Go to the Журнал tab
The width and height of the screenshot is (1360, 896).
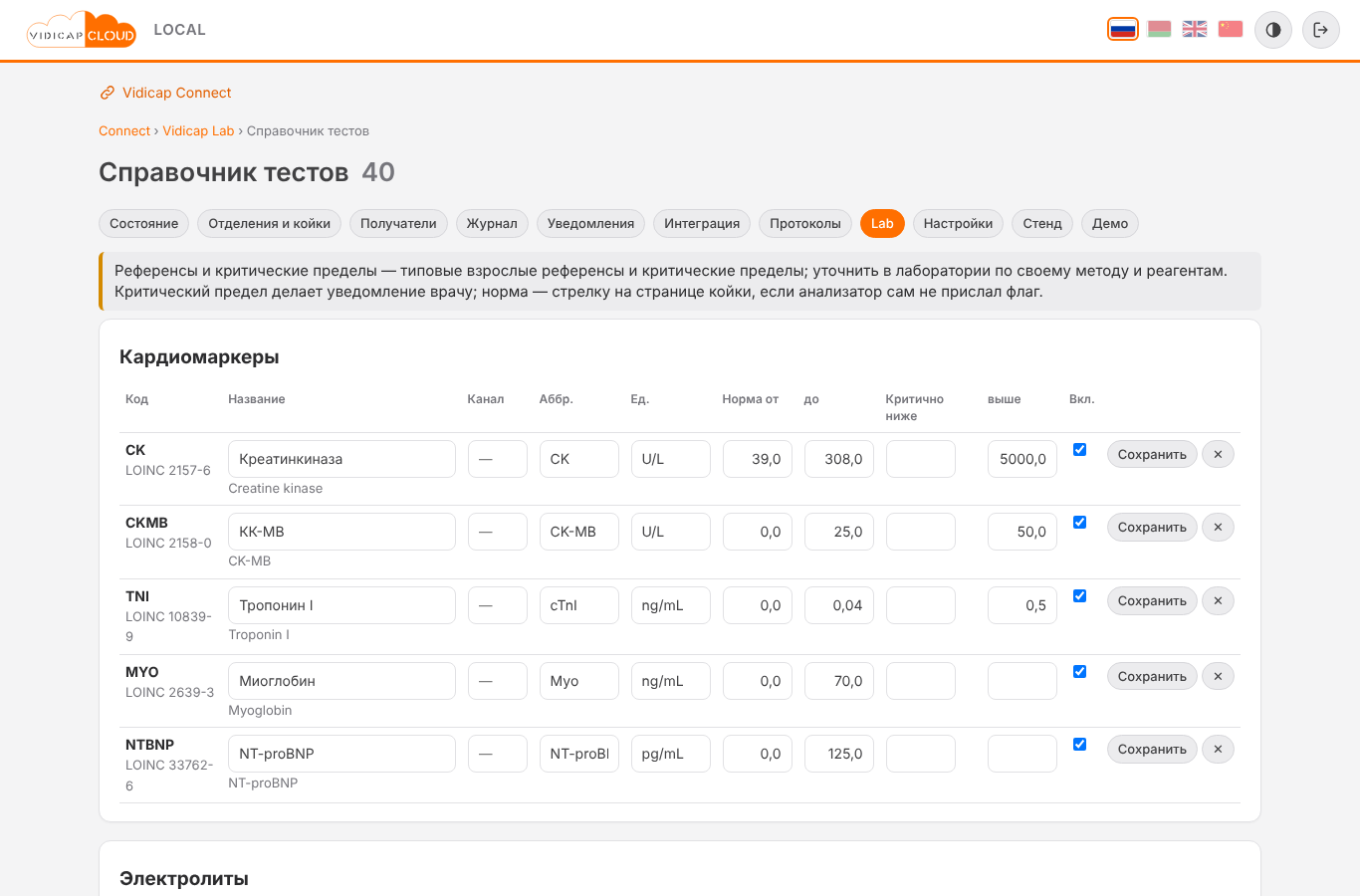pyautogui.click(x=493, y=223)
